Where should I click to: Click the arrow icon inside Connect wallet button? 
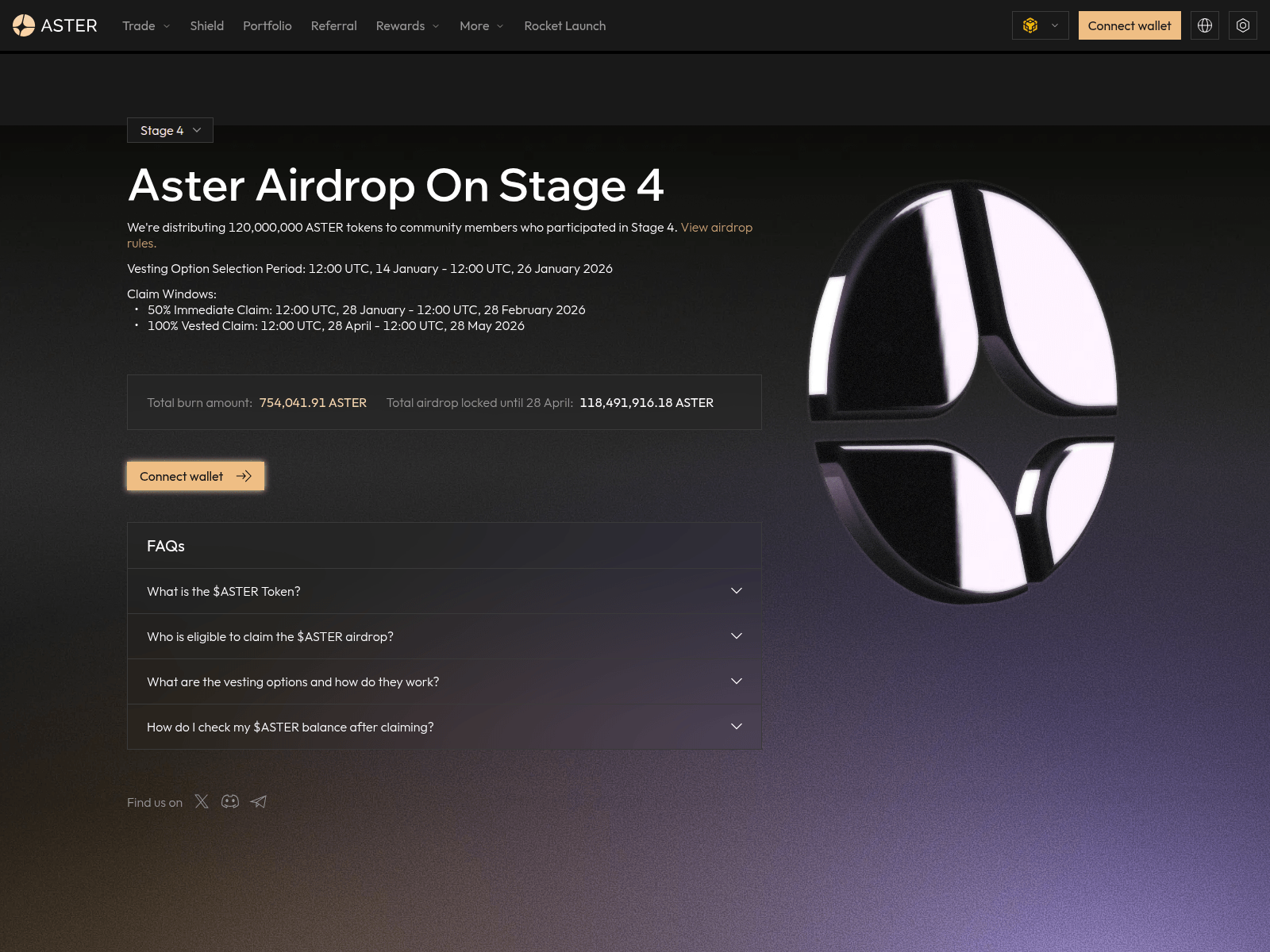pos(244,476)
